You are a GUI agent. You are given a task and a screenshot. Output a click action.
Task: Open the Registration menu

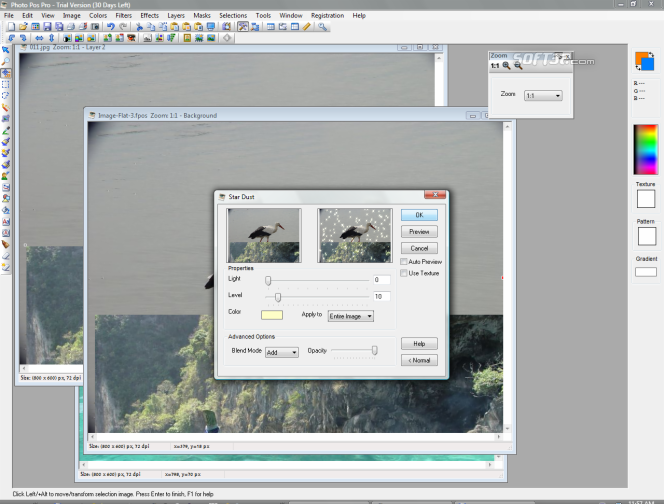point(327,15)
